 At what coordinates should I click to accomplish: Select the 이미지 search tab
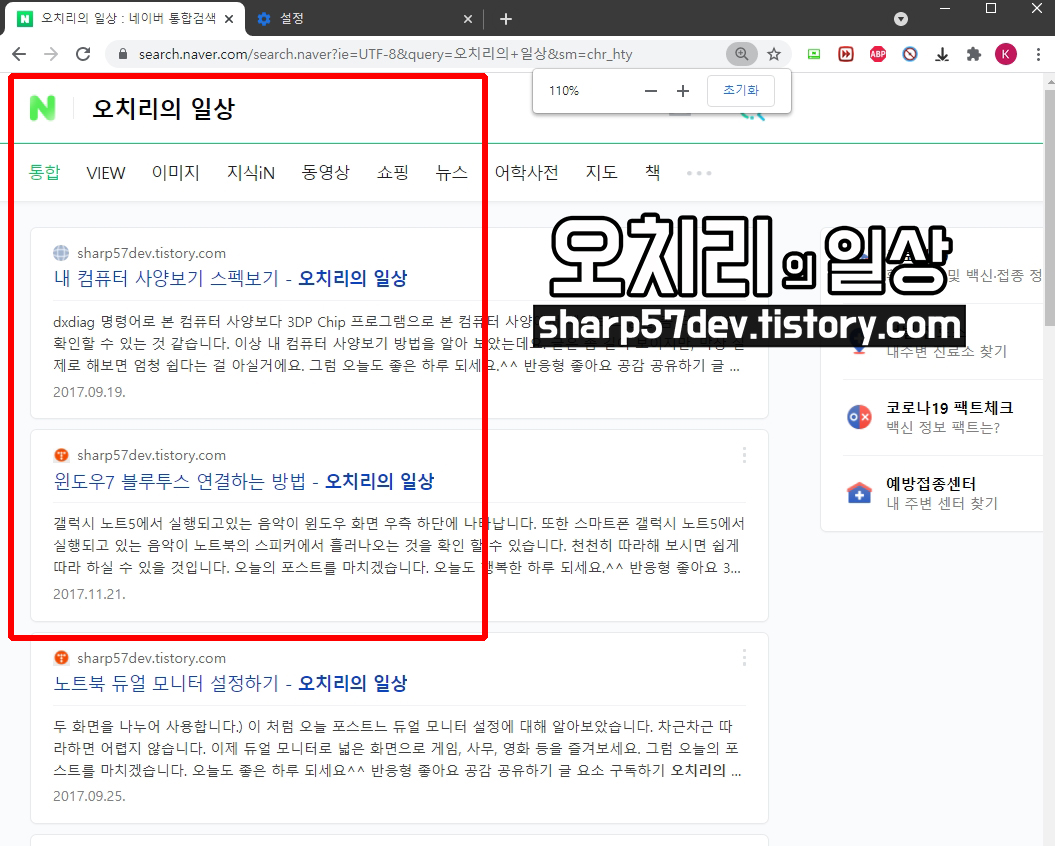[176, 172]
